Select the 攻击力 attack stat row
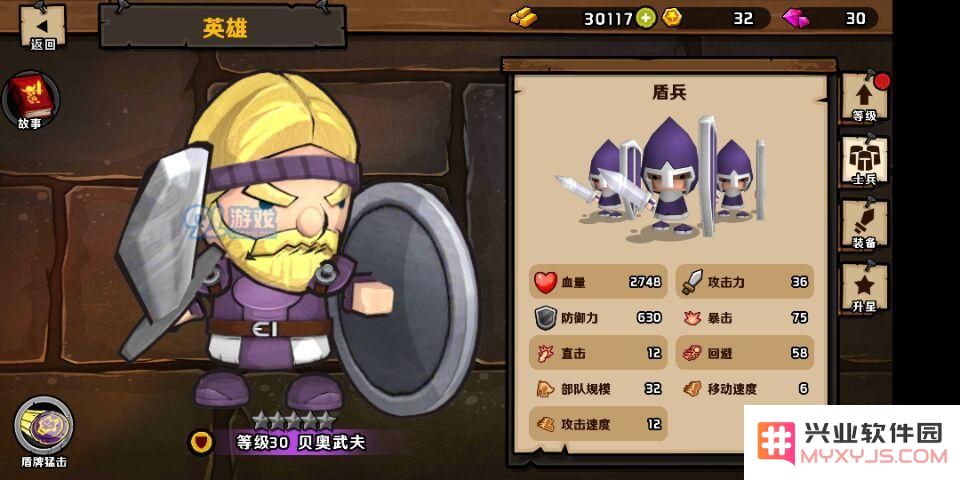The width and height of the screenshot is (960, 480). pos(744,282)
